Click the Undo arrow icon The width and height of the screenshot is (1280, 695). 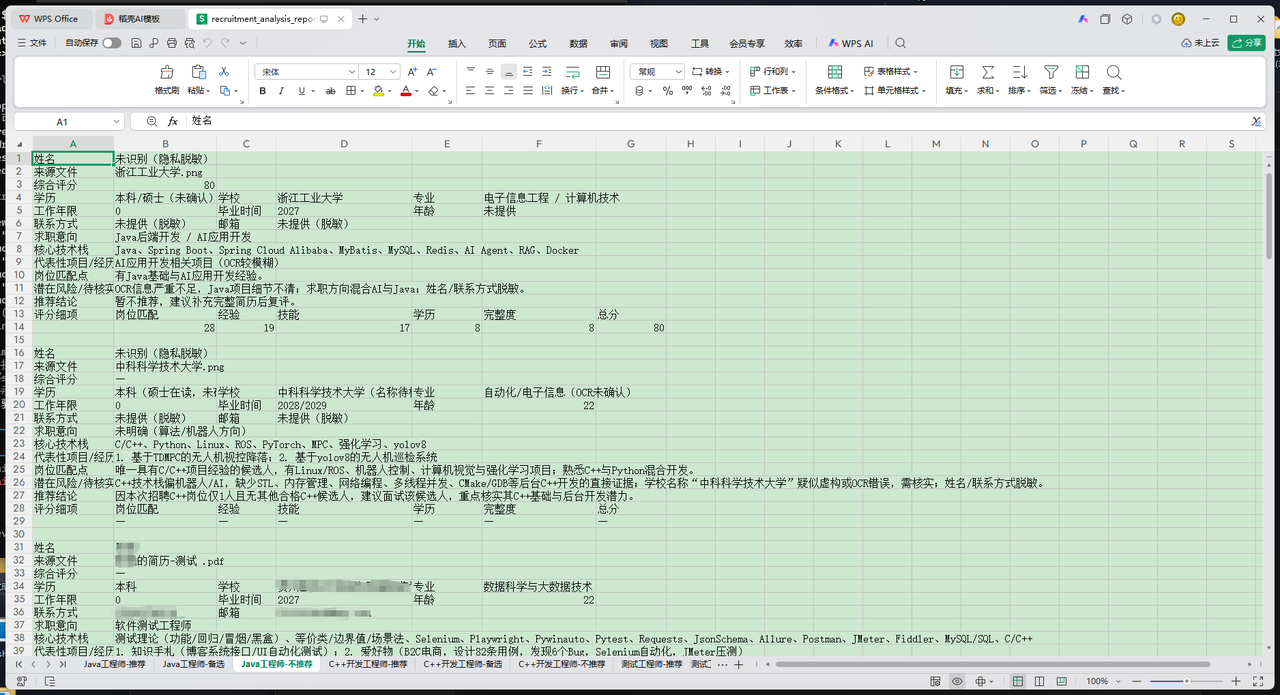(x=207, y=44)
